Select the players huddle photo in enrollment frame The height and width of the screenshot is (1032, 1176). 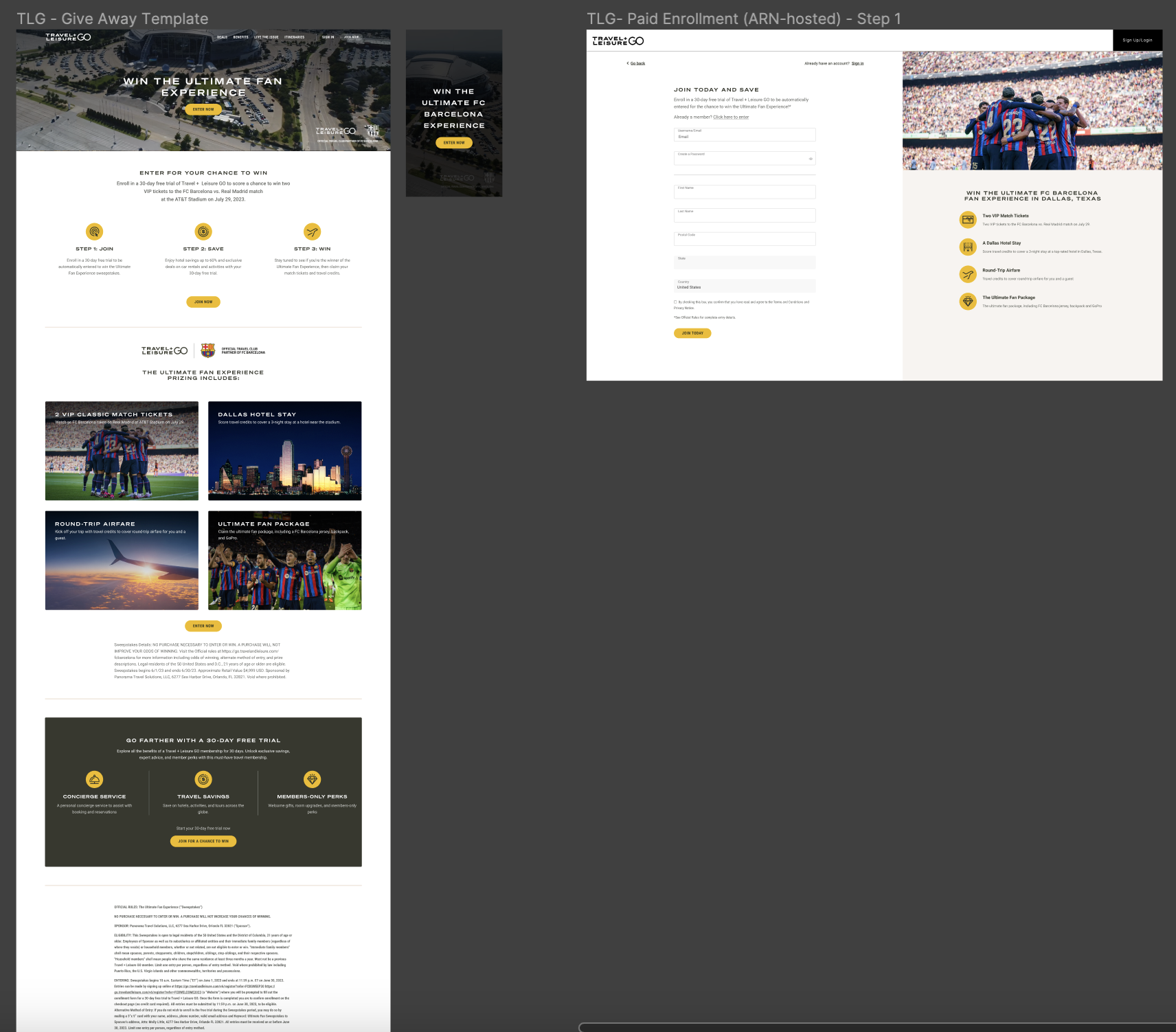pyautogui.click(x=1032, y=111)
